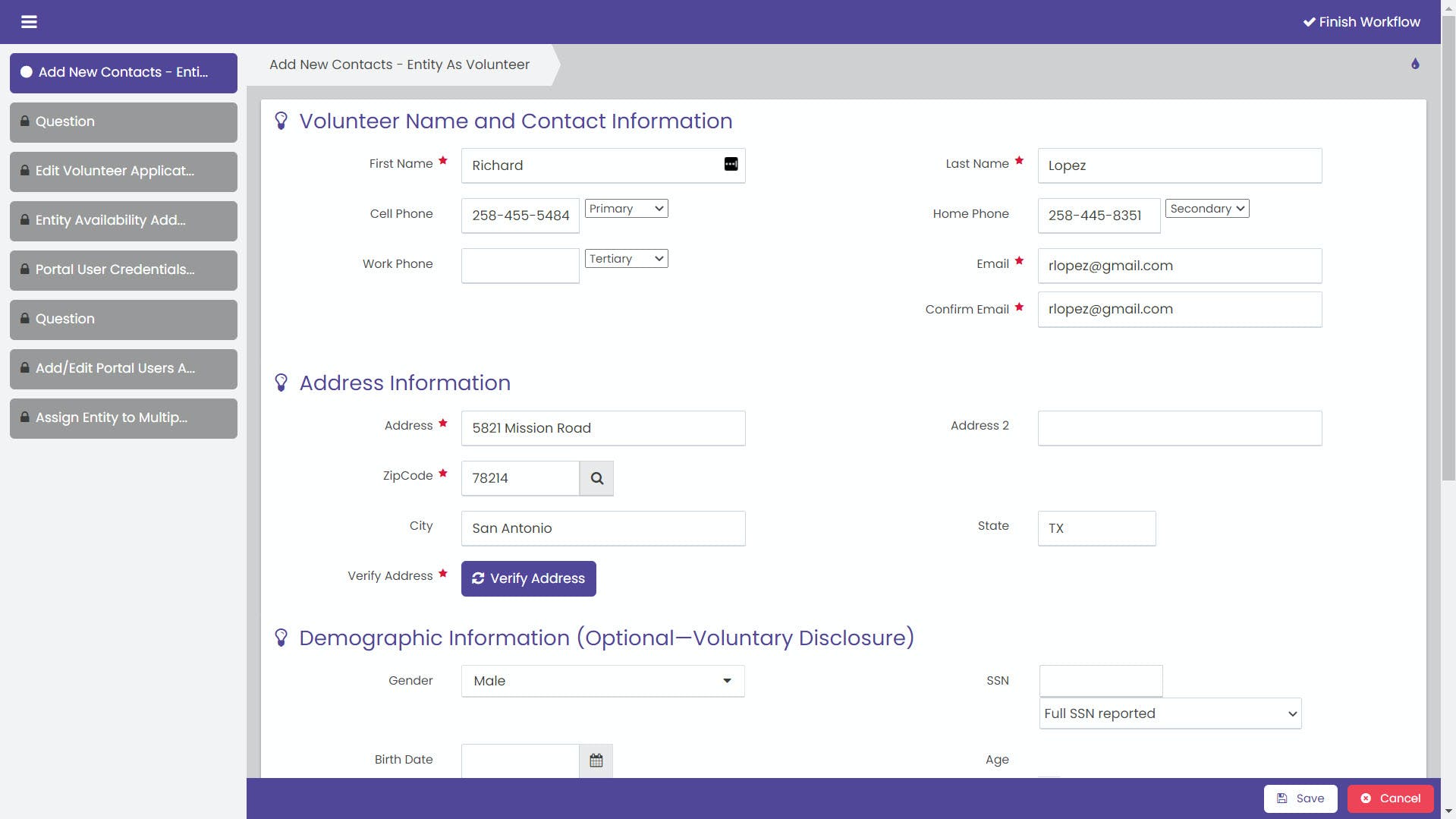Save the volunteer contact form

coord(1300,799)
